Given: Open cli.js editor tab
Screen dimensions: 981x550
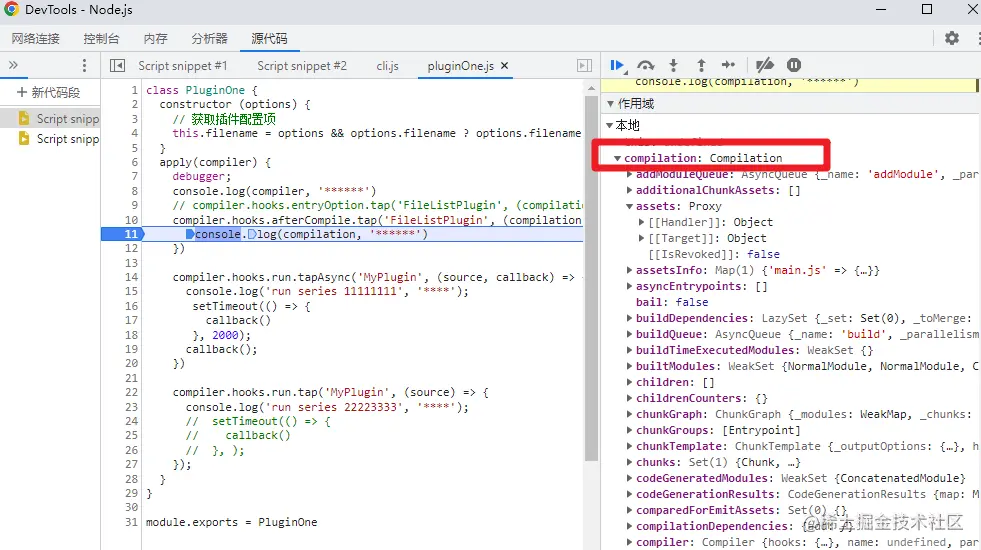Looking at the screenshot, I should [387, 66].
